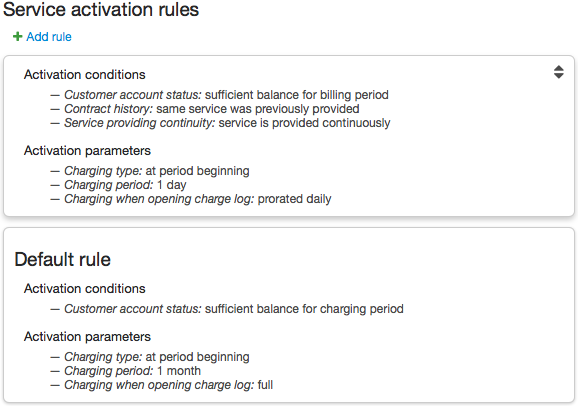Click the Default rule's Charging type parameter
Viewport: 578px width, 406px height.
157,357
